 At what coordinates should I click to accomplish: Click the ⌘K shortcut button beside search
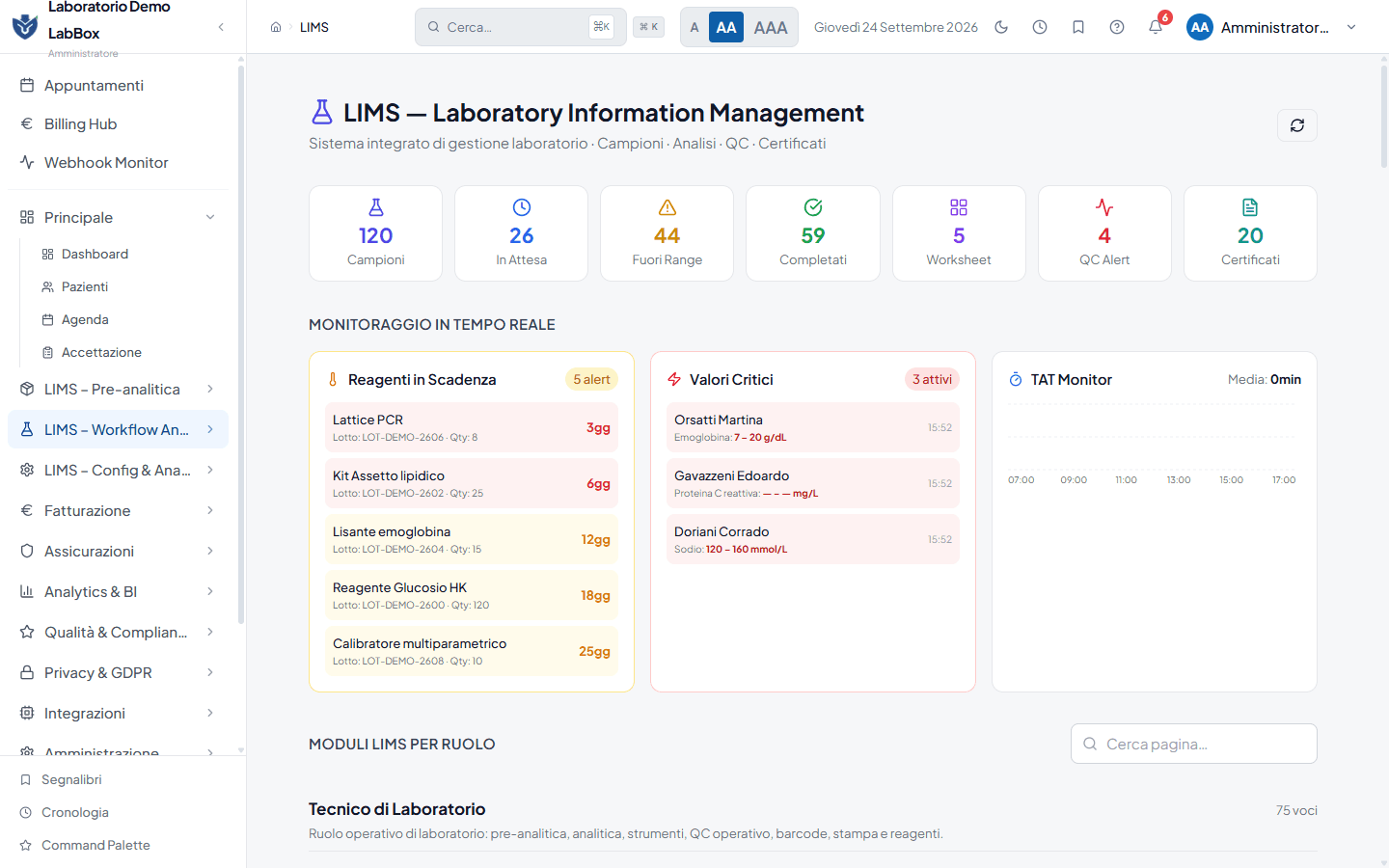pyautogui.click(x=649, y=27)
